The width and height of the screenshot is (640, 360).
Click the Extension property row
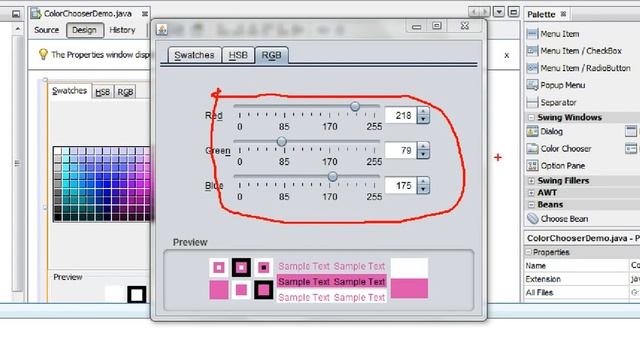coord(582,279)
